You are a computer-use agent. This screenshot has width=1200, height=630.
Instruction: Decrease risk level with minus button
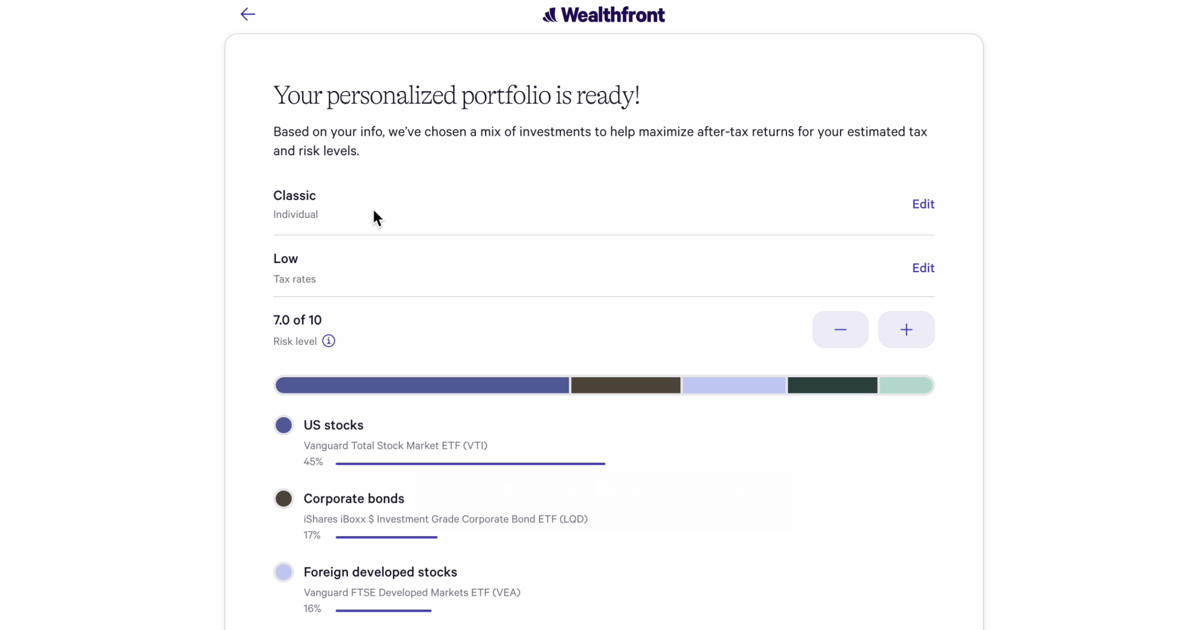point(840,330)
